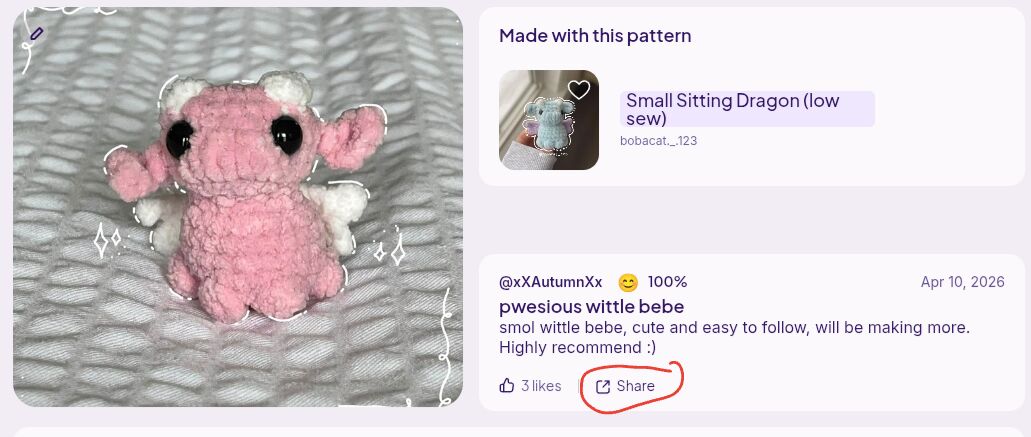Click the 100% rating score
Screen dimensions: 1031x437
(667, 282)
